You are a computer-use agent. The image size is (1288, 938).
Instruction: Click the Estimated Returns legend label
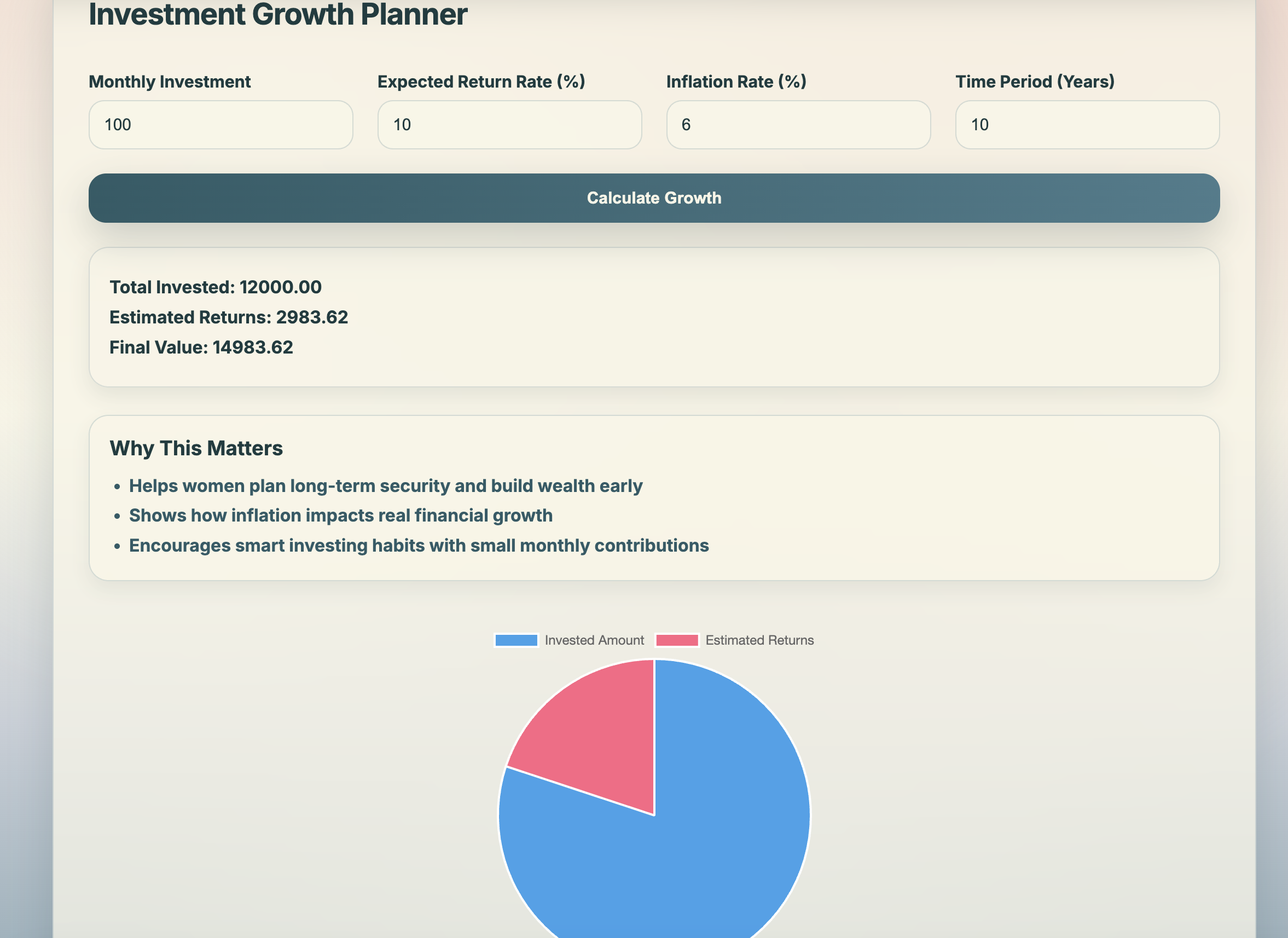(x=759, y=640)
